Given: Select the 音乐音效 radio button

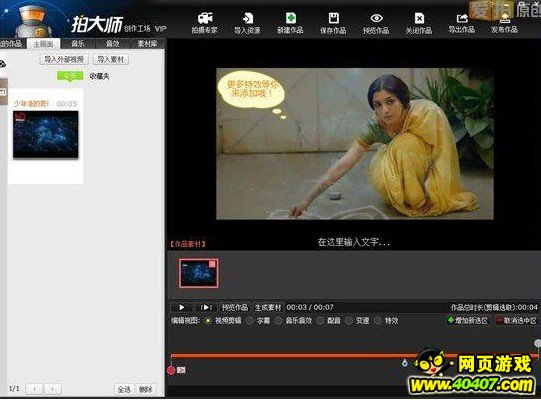Looking at the screenshot, I should [279, 321].
